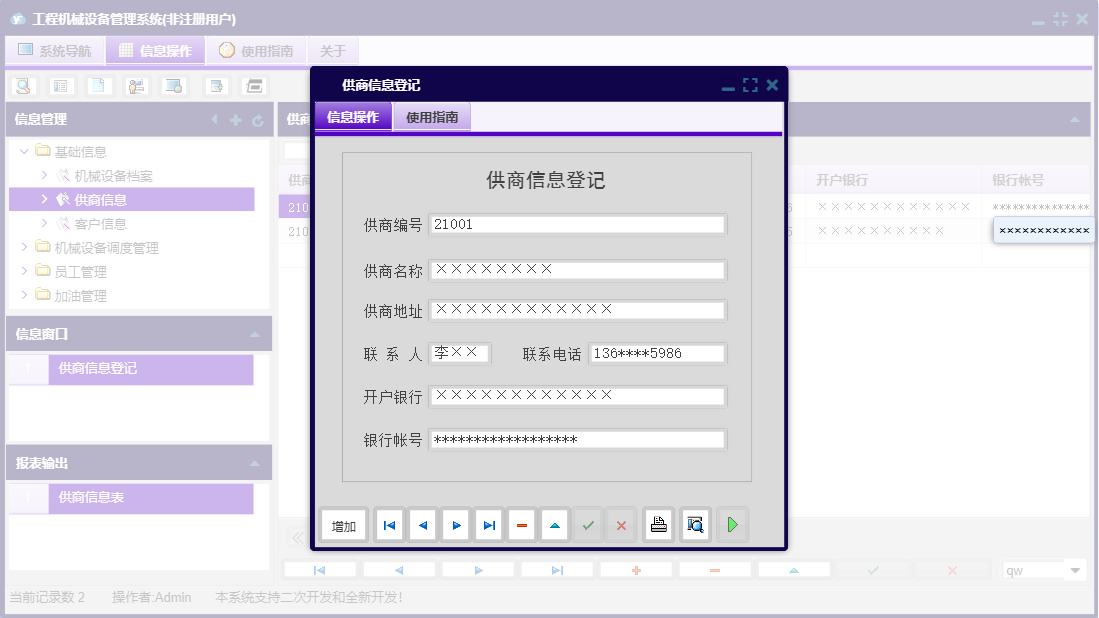The image size is (1099, 618).
Task: Open the 使用指南 tab inside the dialog
Action: click(432, 116)
